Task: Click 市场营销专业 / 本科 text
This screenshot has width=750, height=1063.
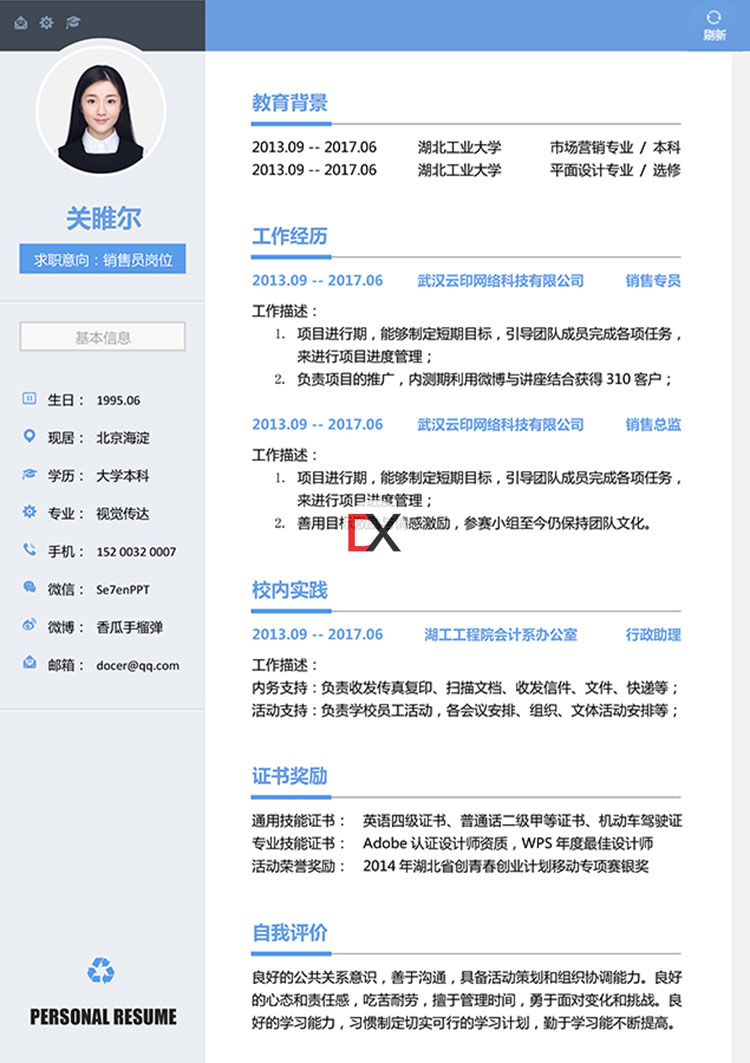Action: 615,147
